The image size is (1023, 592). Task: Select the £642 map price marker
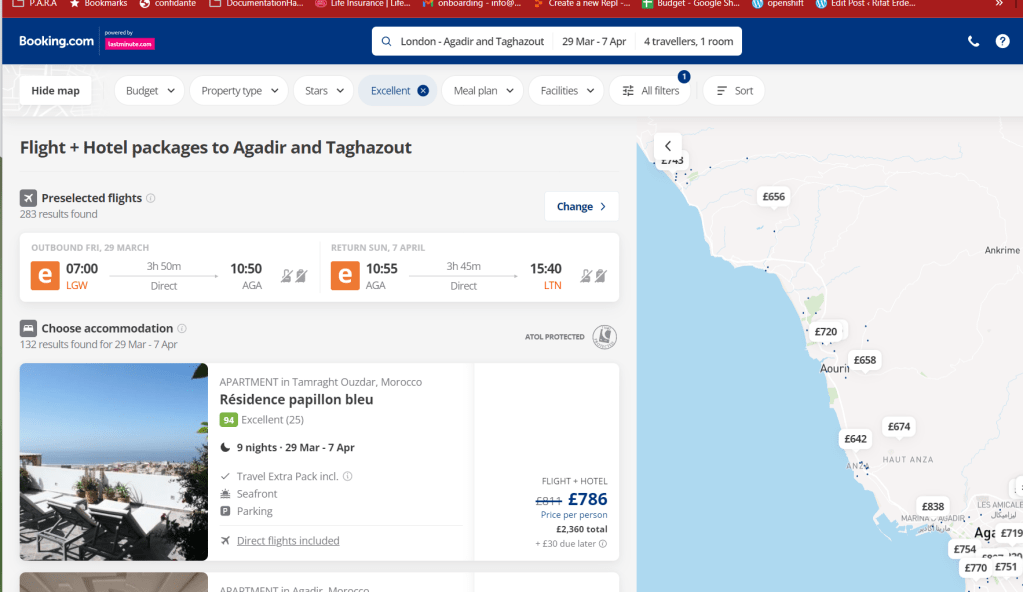[x=855, y=439]
